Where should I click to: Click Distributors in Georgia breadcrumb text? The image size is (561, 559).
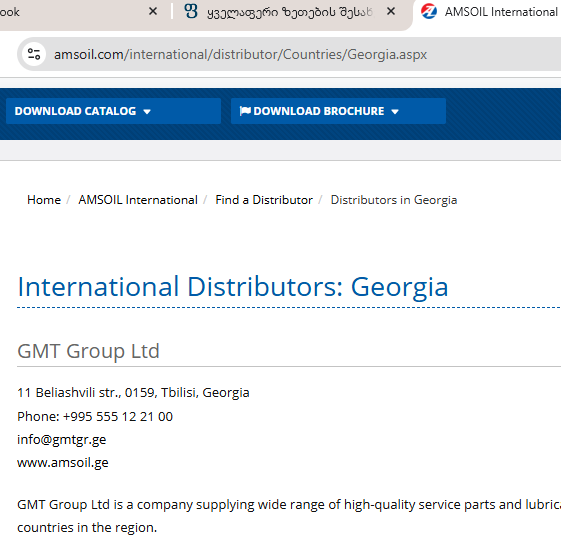394,200
